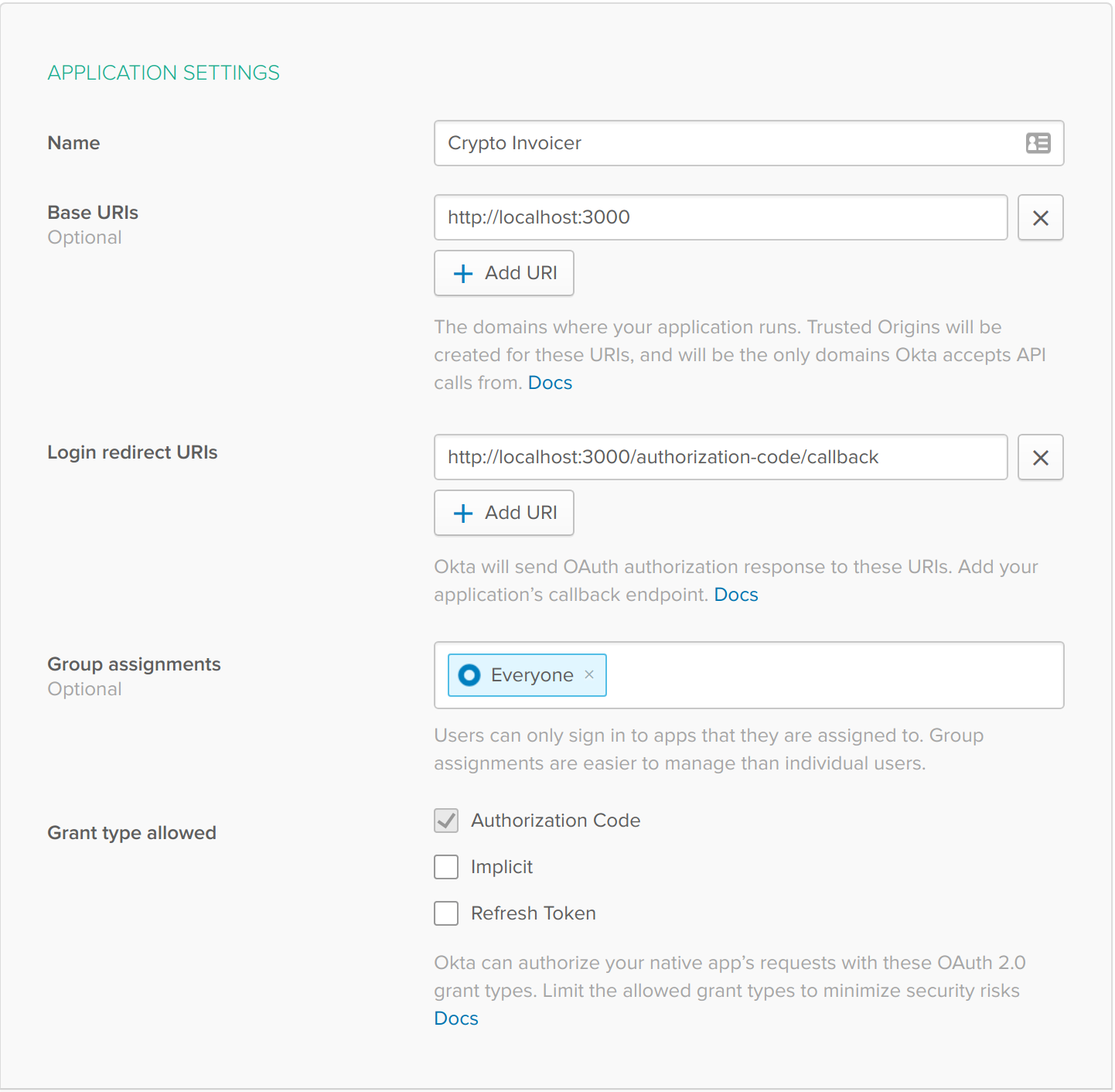Open Docs link about Trusted Origins
Screen dimensions: 1115x1092
[x=550, y=383]
